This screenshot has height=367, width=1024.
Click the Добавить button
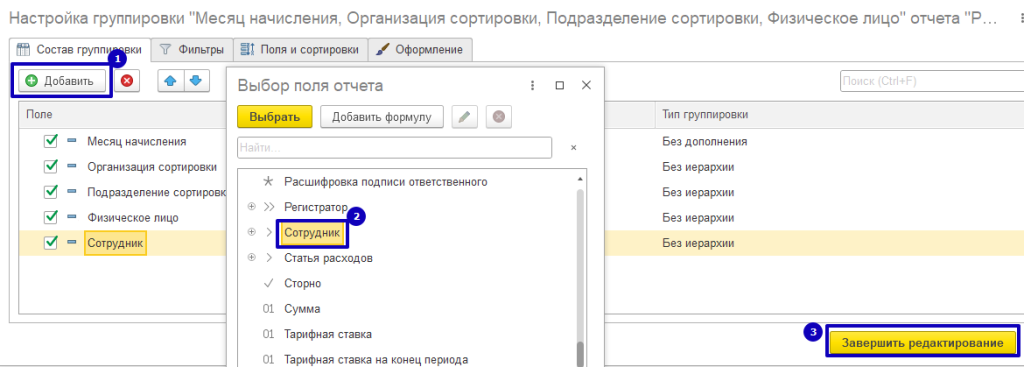(x=61, y=81)
